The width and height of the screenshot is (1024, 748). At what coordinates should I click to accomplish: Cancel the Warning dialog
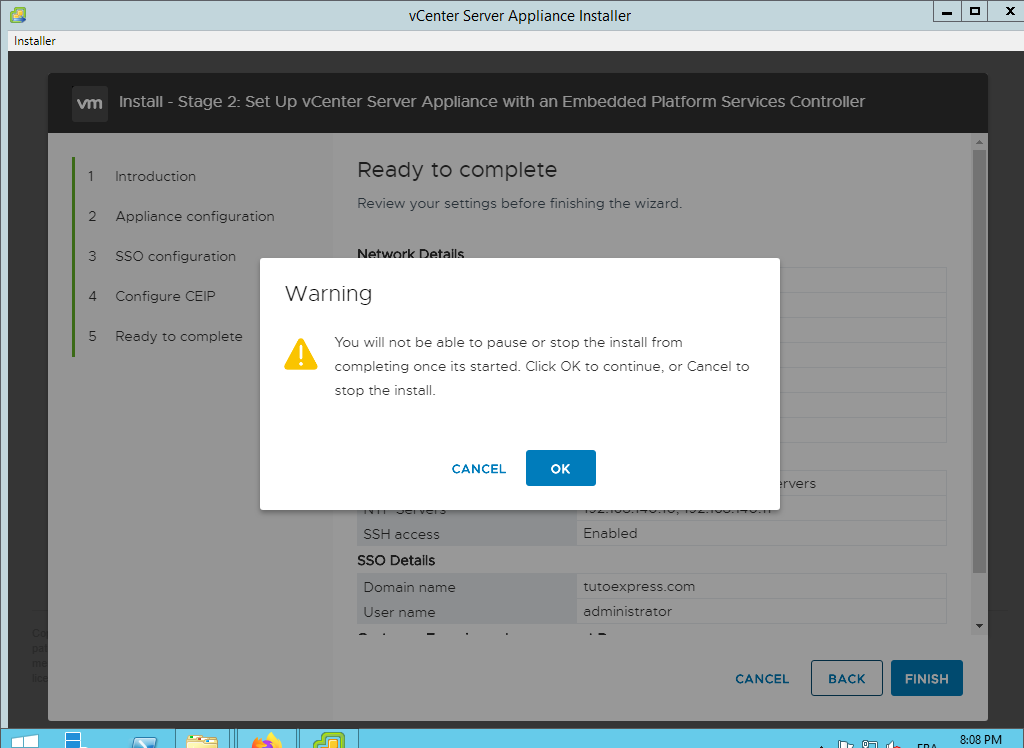pyautogui.click(x=479, y=468)
